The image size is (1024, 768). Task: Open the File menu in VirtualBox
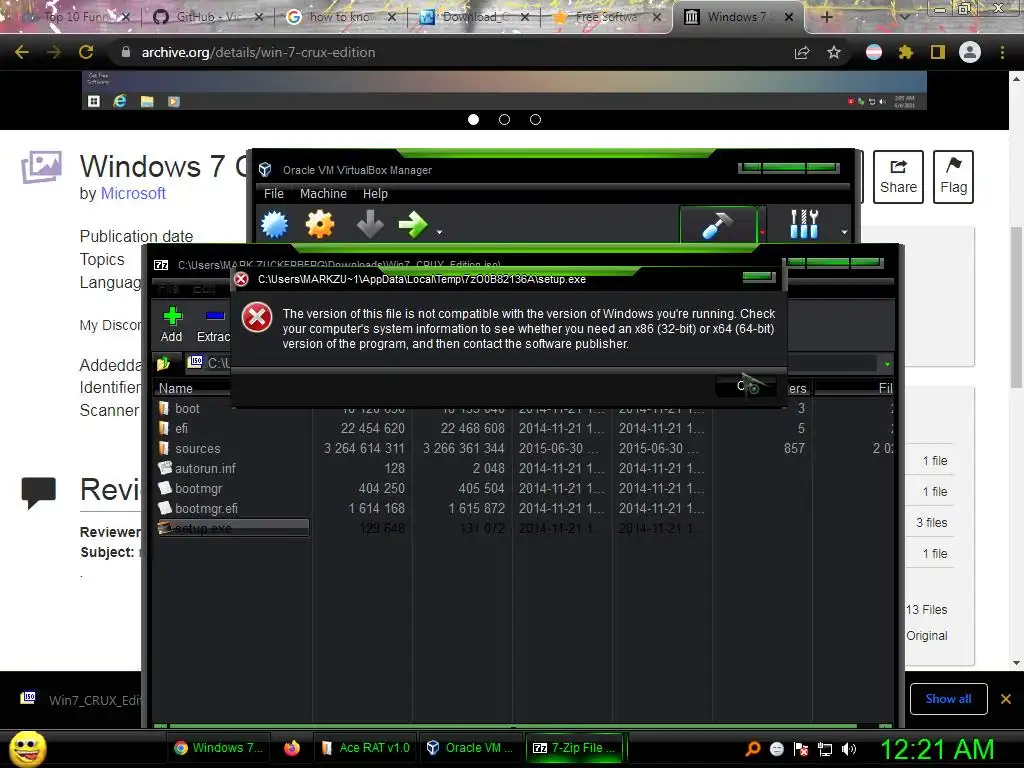[x=274, y=193]
